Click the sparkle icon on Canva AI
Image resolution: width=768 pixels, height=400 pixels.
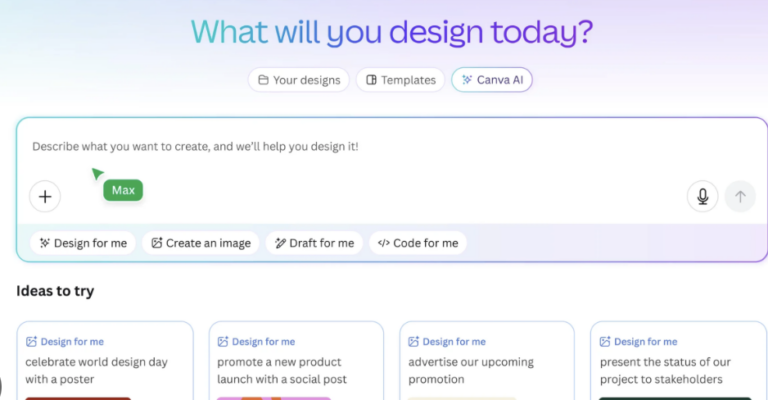click(467, 80)
